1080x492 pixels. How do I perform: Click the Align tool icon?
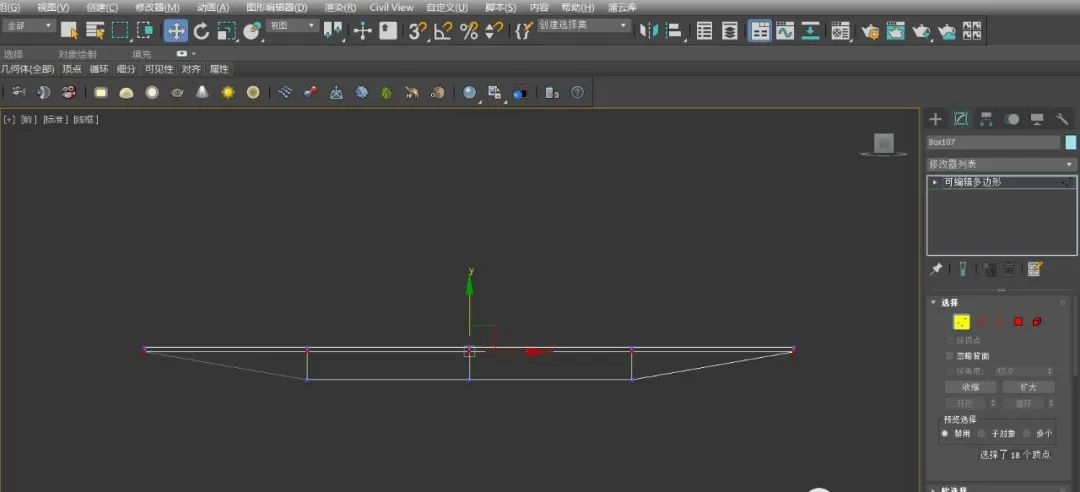point(674,30)
